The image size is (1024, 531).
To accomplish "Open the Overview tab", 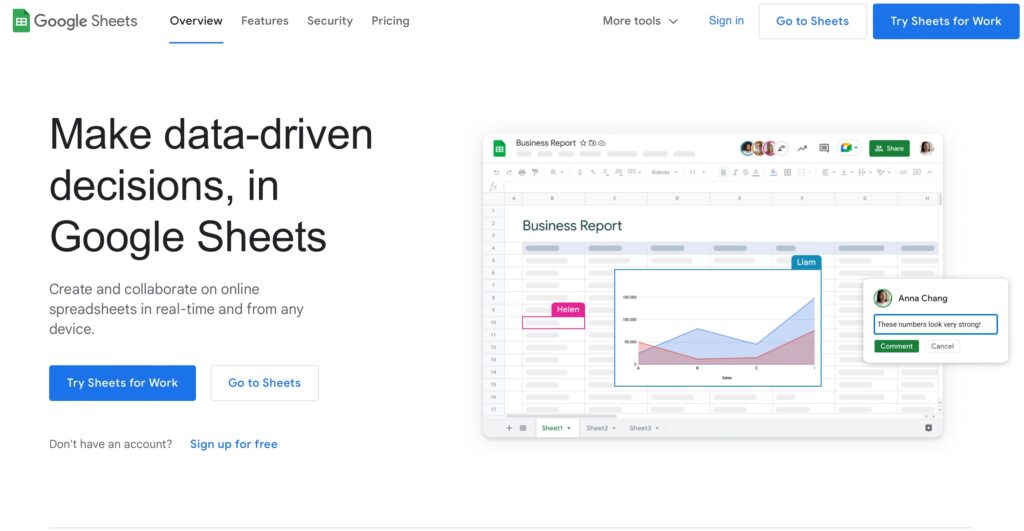I will (x=196, y=21).
